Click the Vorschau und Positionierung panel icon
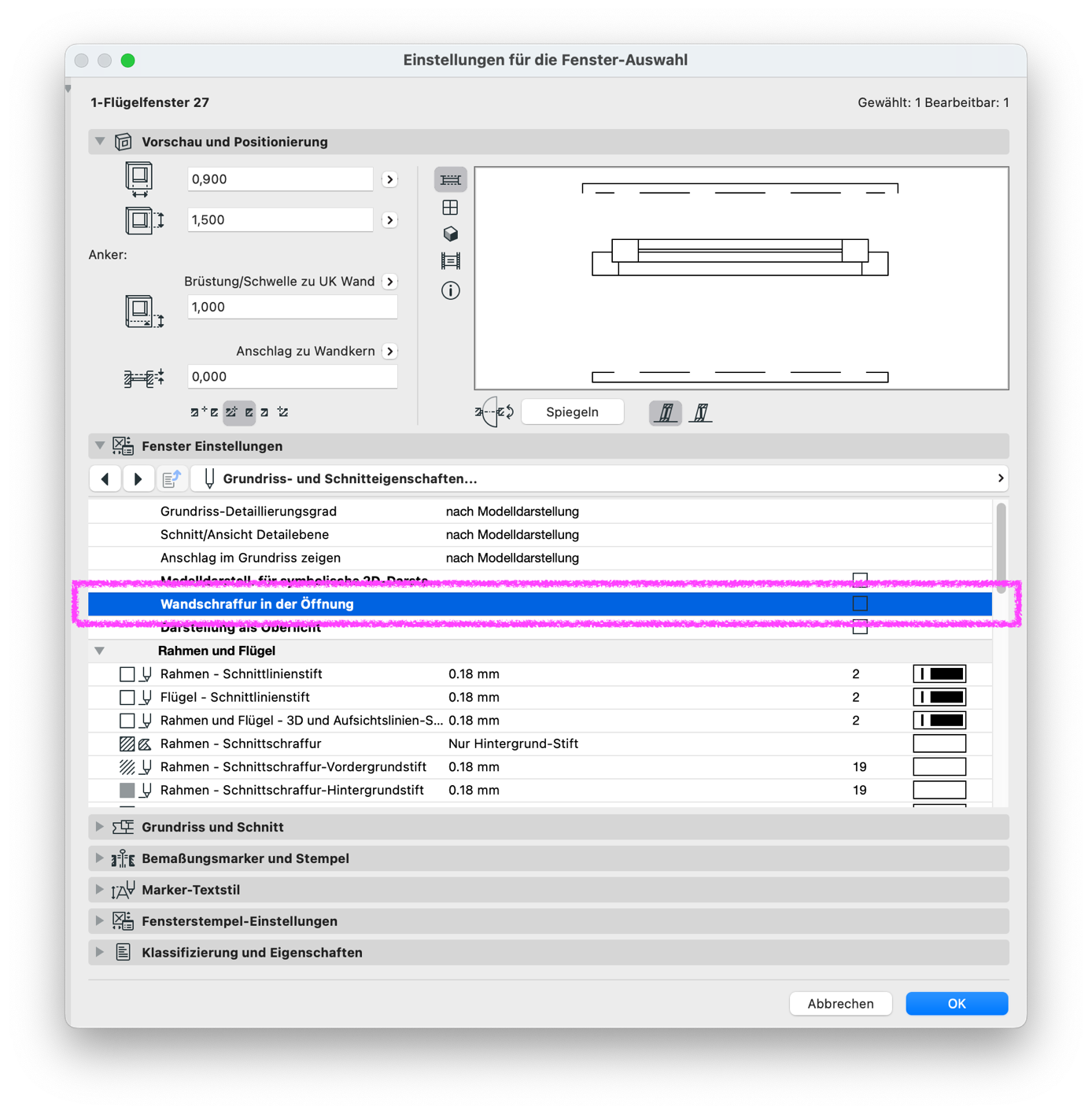1092x1114 pixels. click(124, 142)
